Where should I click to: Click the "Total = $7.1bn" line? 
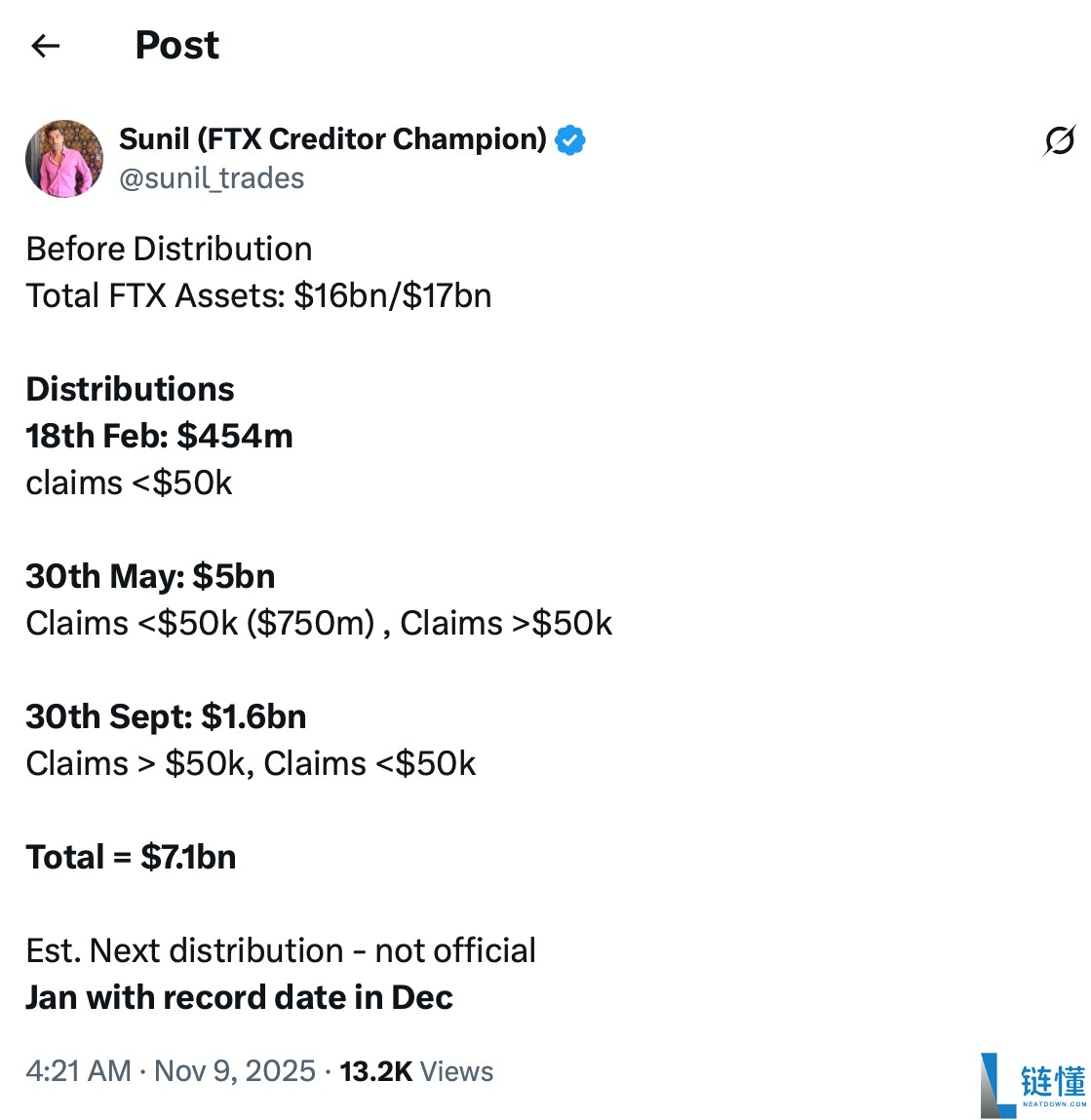click(x=131, y=857)
